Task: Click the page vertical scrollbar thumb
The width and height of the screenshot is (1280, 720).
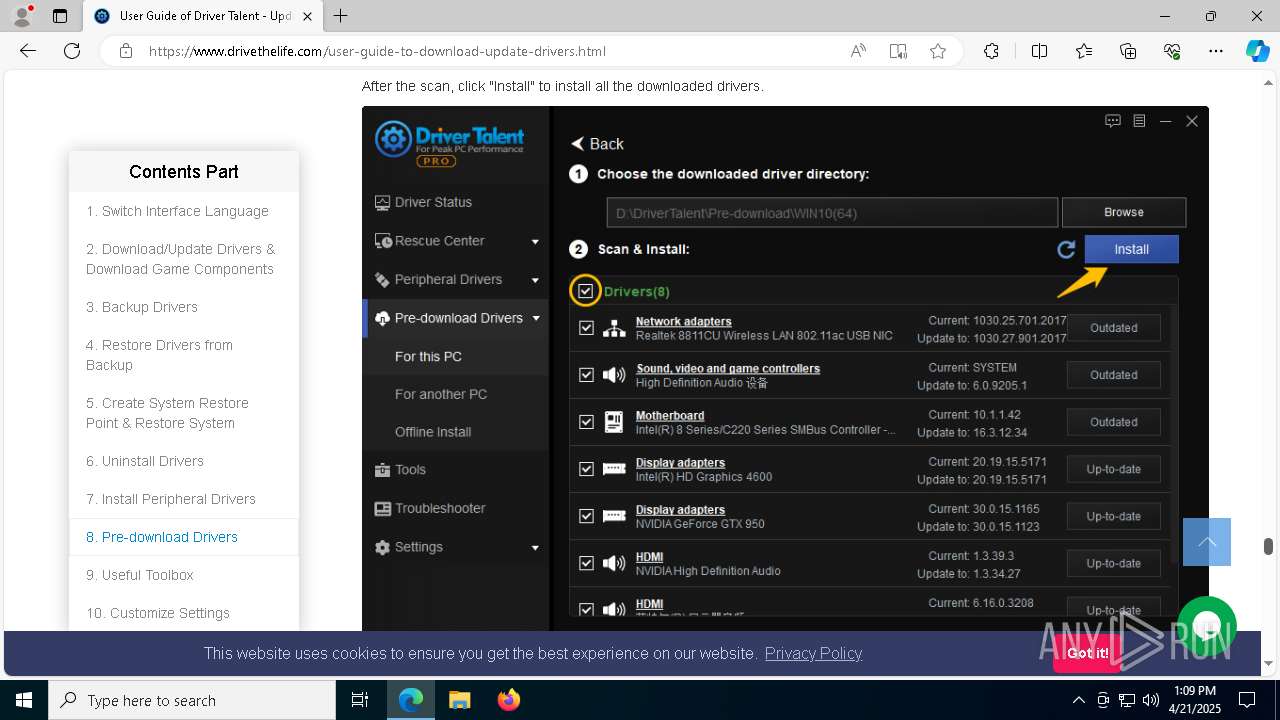Action: pyautogui.click(x=1268, y=546)
